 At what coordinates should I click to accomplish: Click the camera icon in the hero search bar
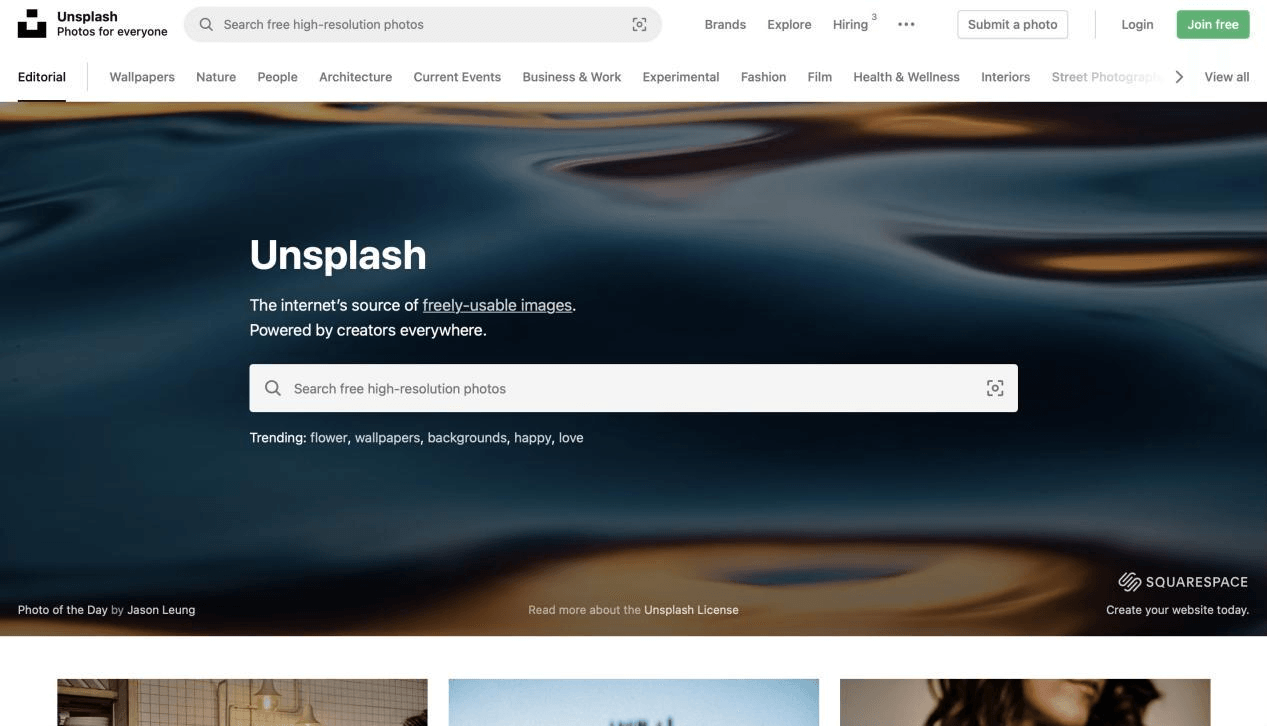tap(994, 387)
